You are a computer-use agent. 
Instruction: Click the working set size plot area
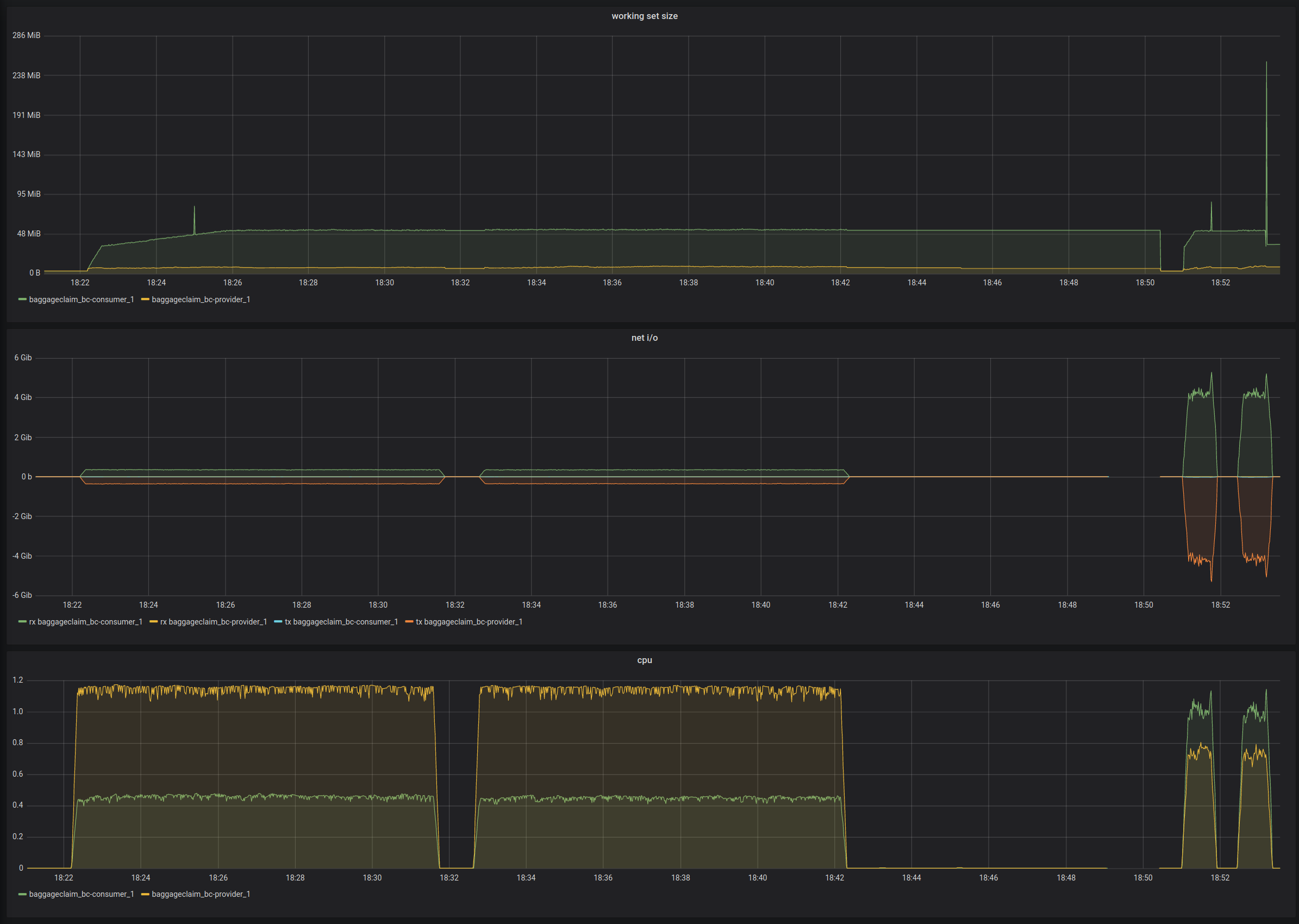pyautogui.click(x=626, y=159)
